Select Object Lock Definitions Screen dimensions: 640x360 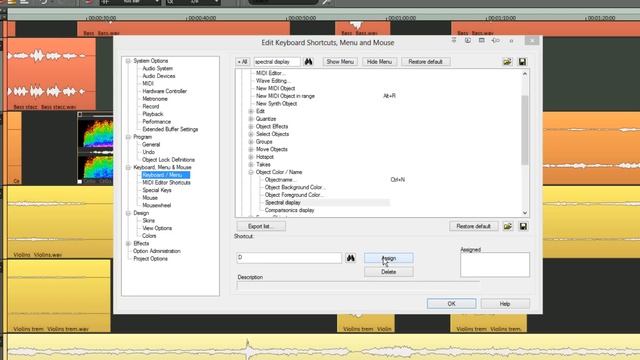tap(168, 160)
